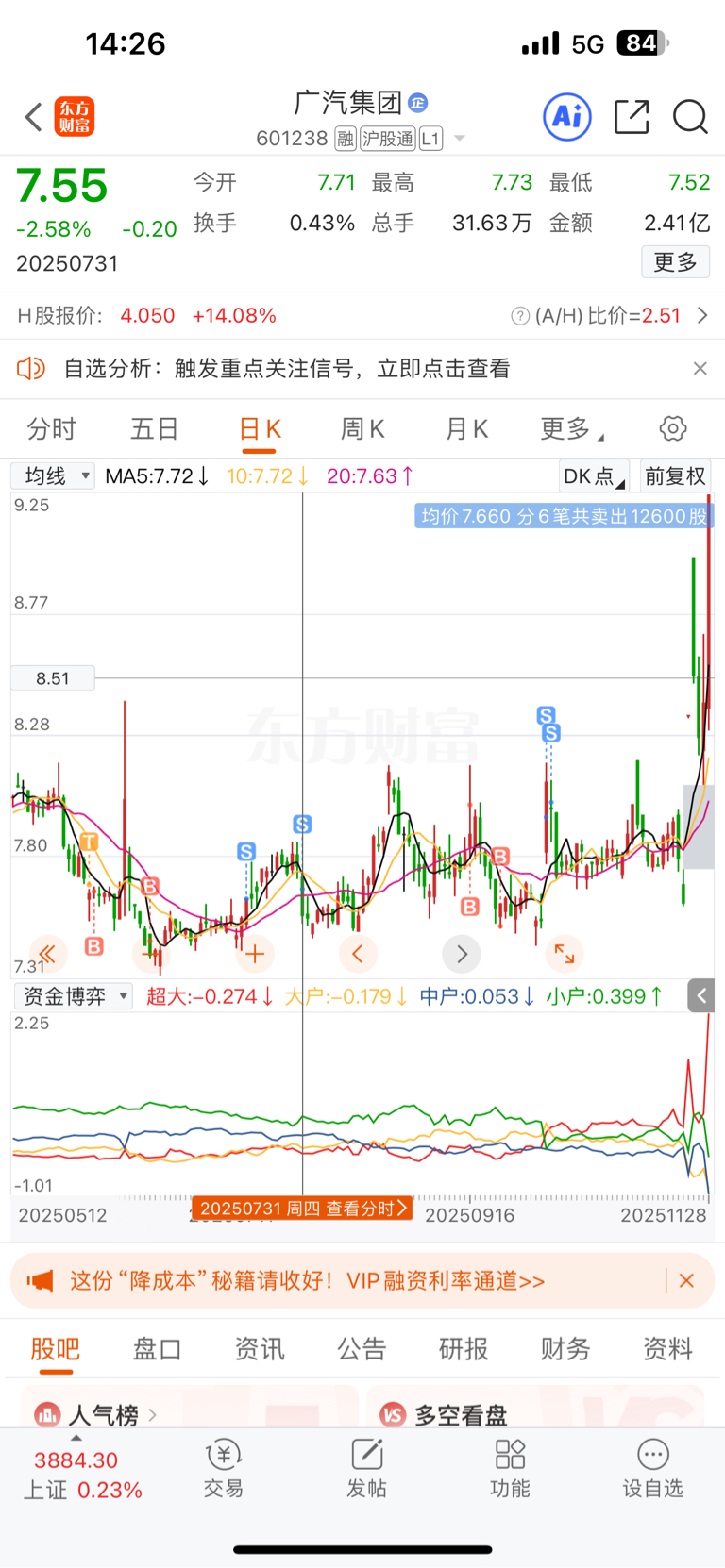Tap the 8.51 crosshair price label

53,678
